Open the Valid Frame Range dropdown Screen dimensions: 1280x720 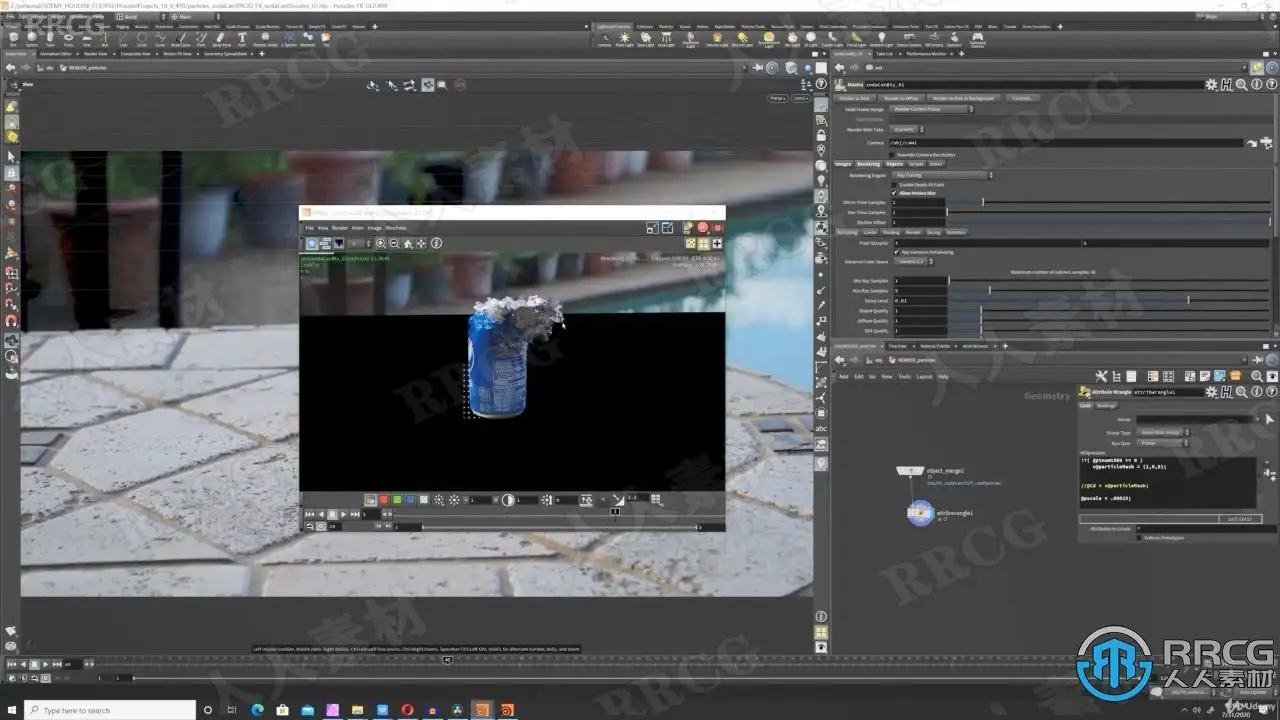(x=930, y=109)
